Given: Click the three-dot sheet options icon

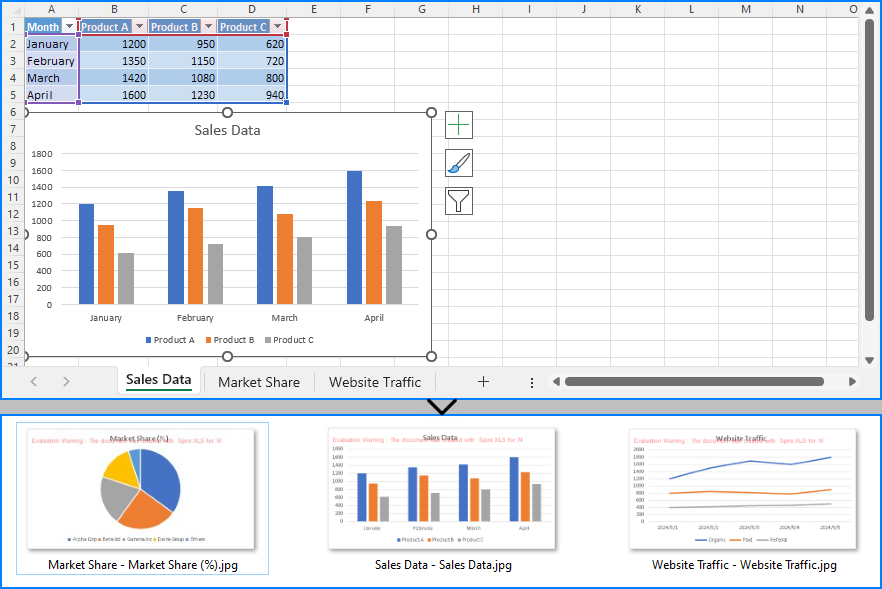Looking at the screenshot, I should point(531,381).
